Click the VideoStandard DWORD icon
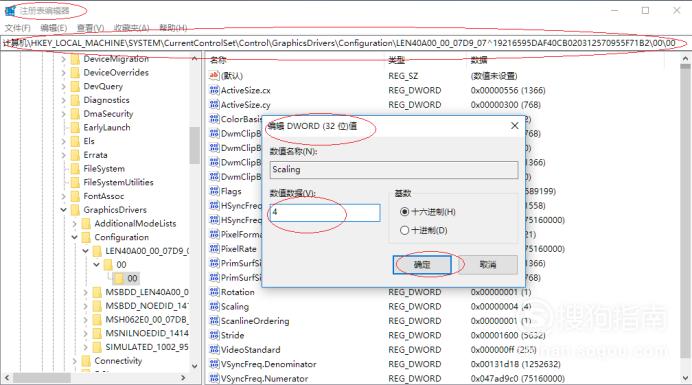 (x=214, y=349)
